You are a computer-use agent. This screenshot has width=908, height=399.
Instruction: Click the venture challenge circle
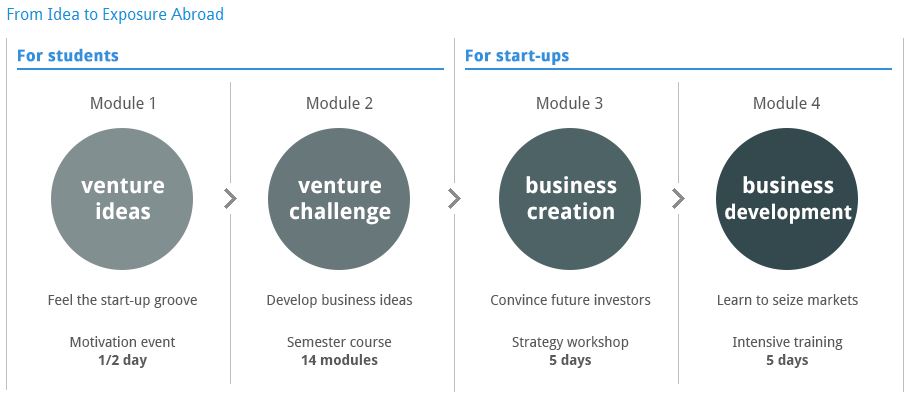tap(339, 199)
